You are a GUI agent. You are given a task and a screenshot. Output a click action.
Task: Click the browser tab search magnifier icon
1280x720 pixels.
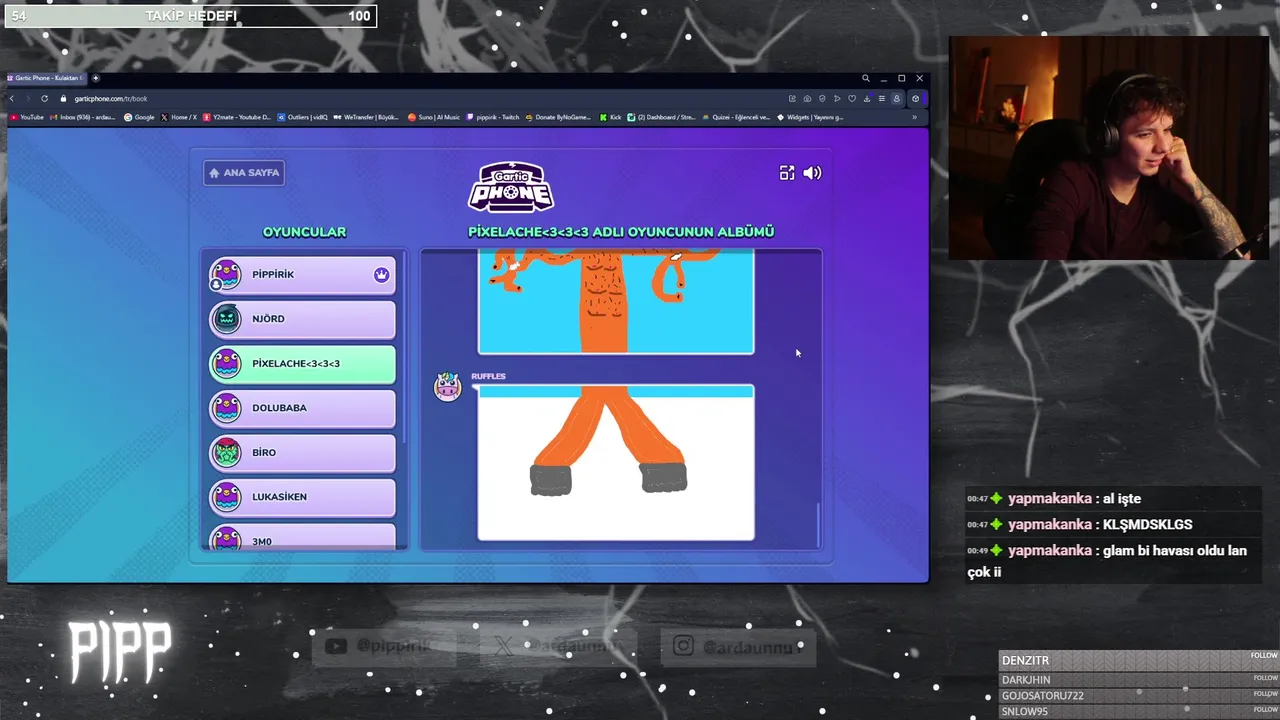tap(866, 78)
